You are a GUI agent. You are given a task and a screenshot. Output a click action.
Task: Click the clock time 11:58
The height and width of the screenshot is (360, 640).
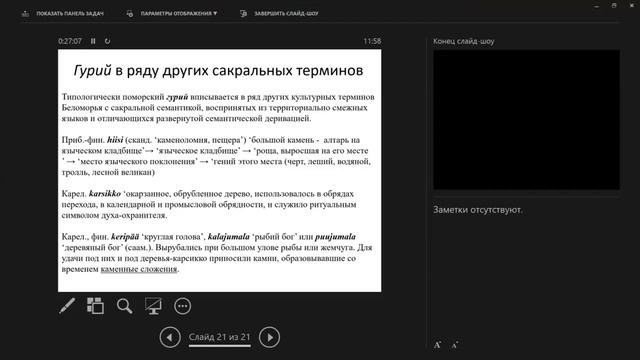pos(372,41)
